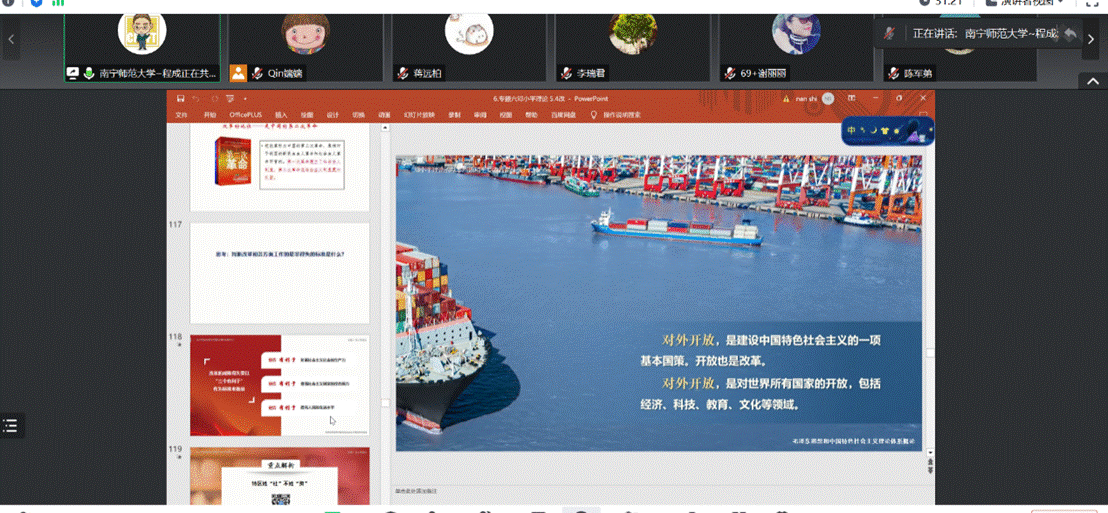Show previous participants with left arrow
The width and height of the screenshot is (1108, 513).
pos(11,40)
